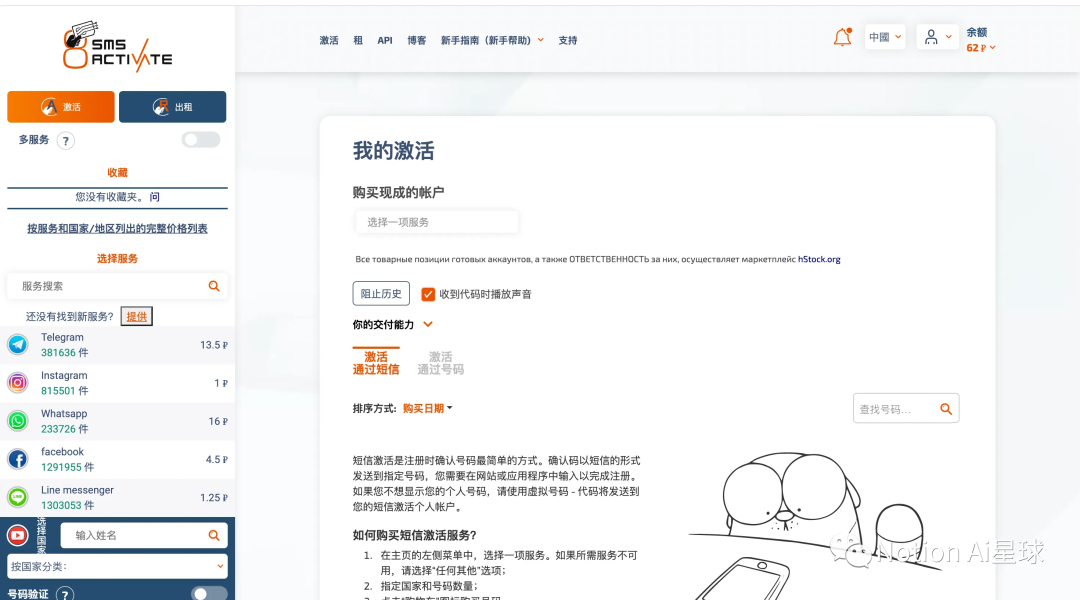Switch to 激活 通过短信 tab
Image resolution: width=1080 pixels, height=600 pixels.
[376, 362]
